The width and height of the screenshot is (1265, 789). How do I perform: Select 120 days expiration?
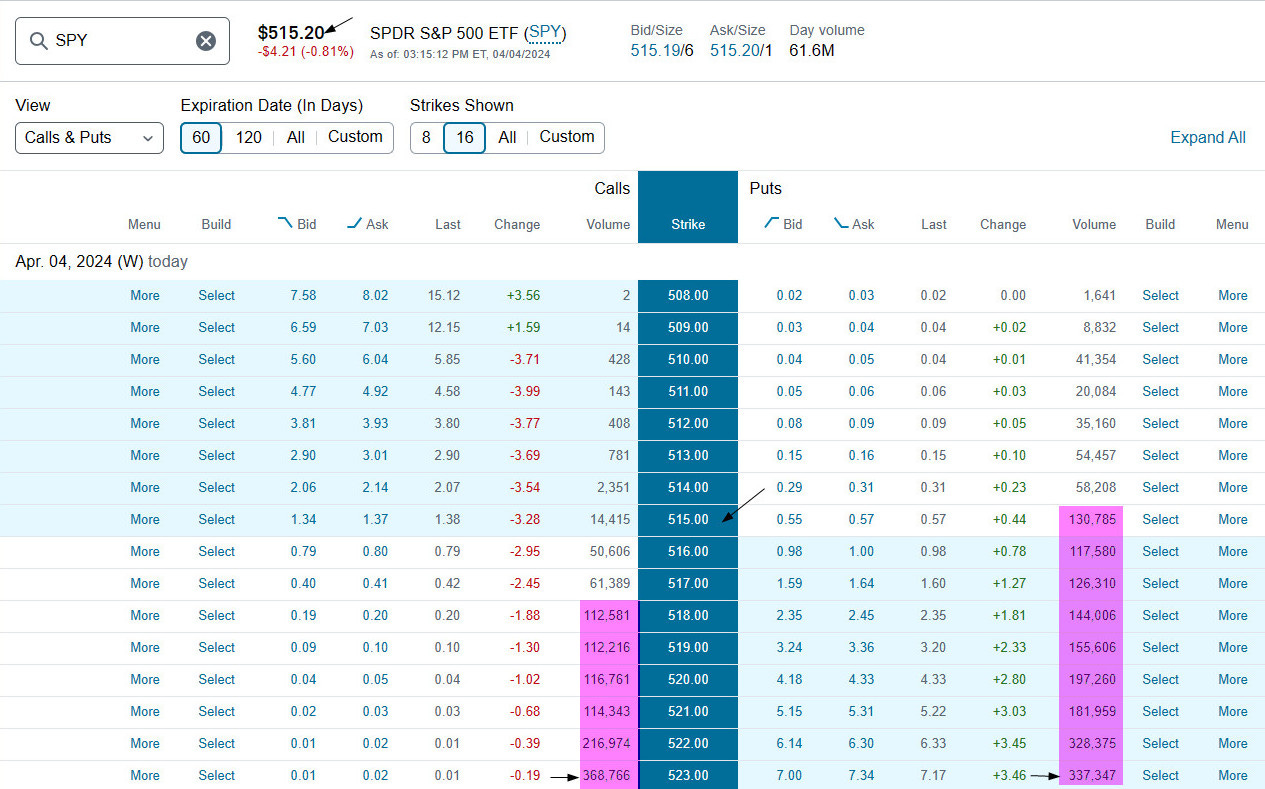248,138
